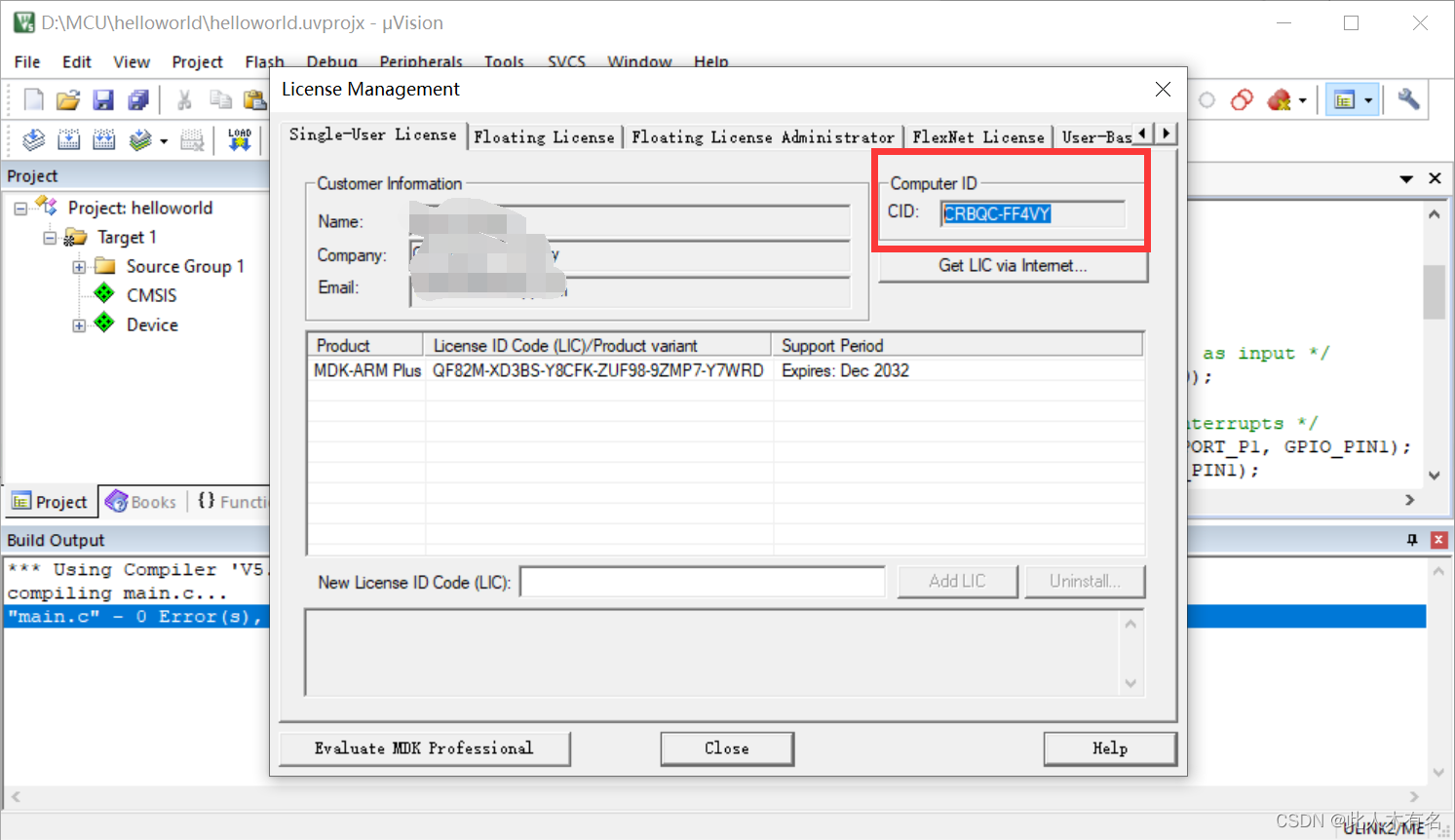Screen dimensions: 1455x840
Task: Open the batch build dropdown arrow
Action: pyautogui.click(x=162, y=139)
